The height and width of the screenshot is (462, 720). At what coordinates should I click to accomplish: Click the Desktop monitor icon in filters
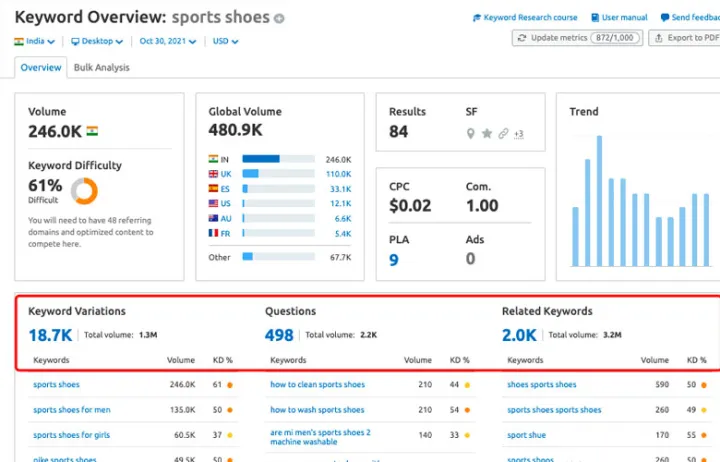(75, 41)
